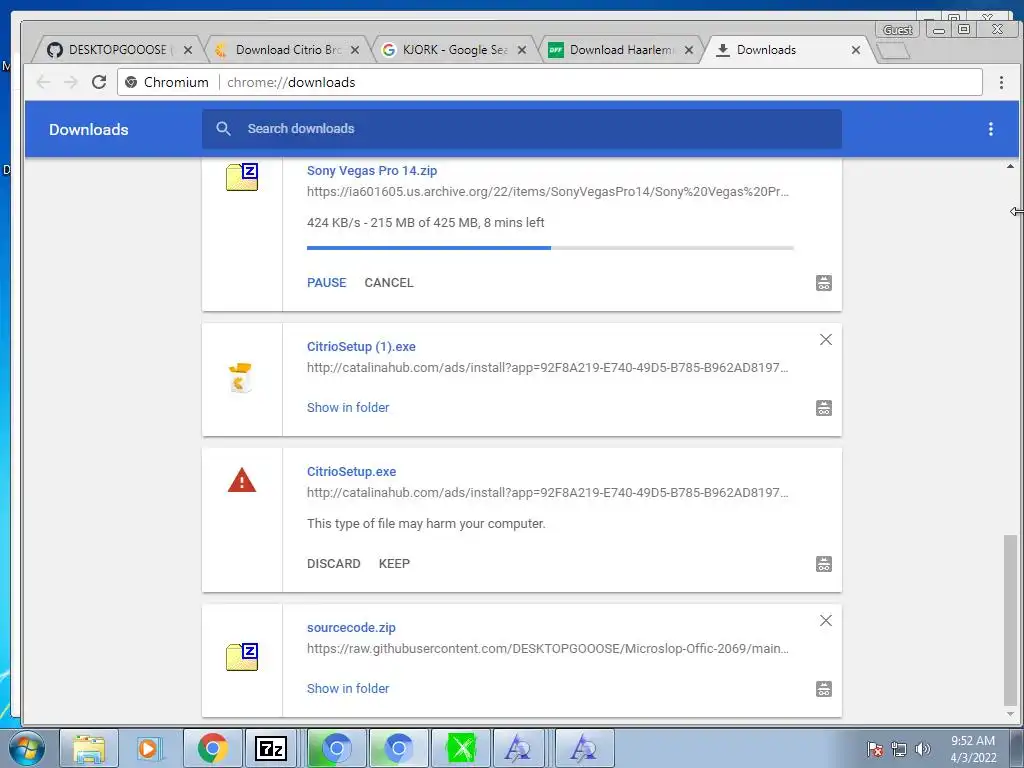Click the scrollbar down arrow
The height and width of the screenshot is (768, 1024).
(x=1010, y=714)
